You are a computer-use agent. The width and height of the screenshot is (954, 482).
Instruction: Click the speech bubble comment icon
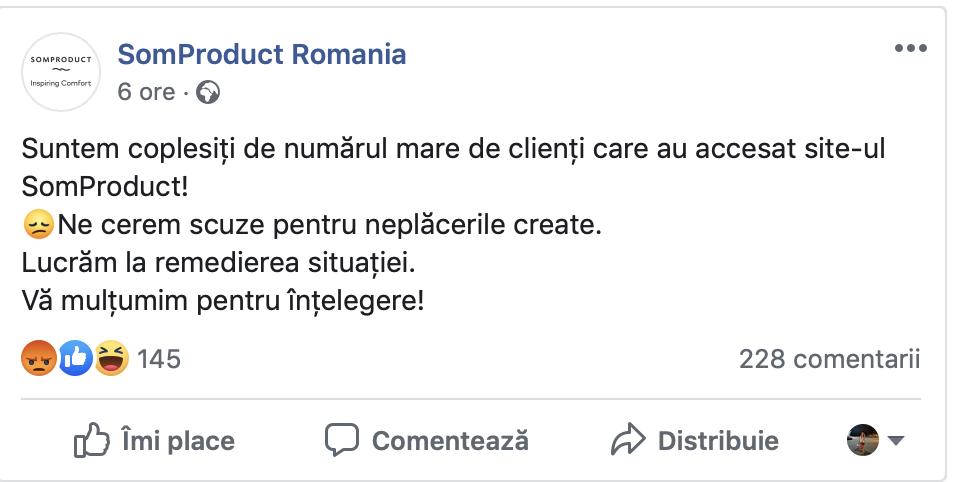[342, 440]
